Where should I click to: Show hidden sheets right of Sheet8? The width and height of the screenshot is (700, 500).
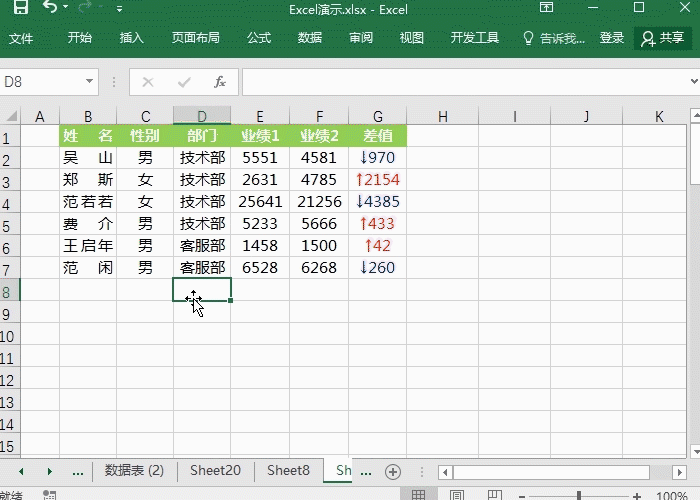366,472
